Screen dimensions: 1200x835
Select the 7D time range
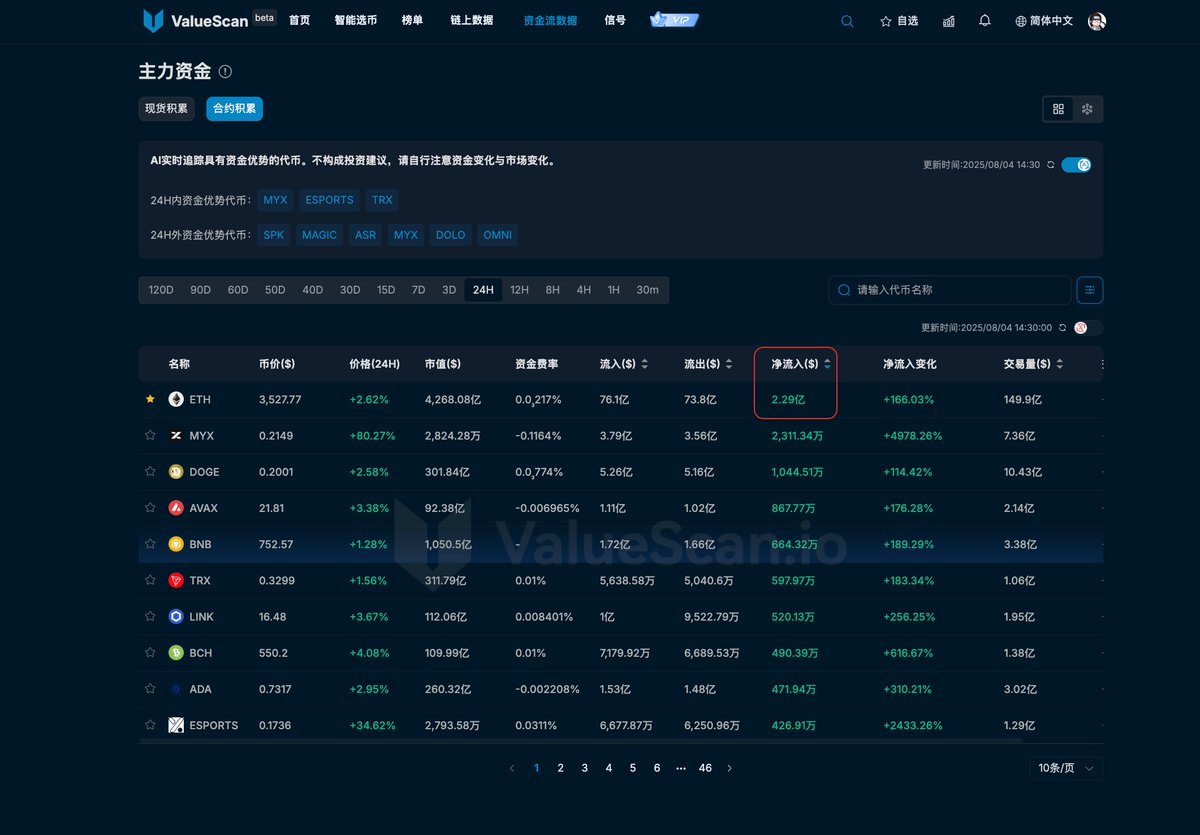pyautogui.click(x=418, y=290)
